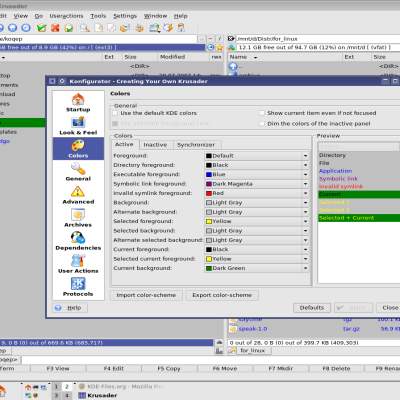
Task: Click the home toolbar icon in Krusader
Action: coord(13,28)
